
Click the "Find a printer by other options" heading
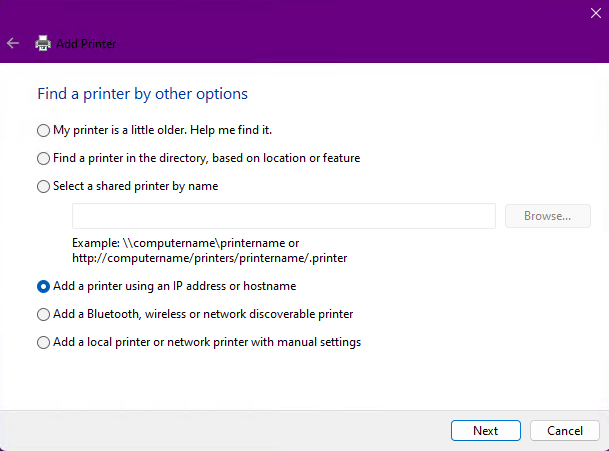(x=142, y=94)
